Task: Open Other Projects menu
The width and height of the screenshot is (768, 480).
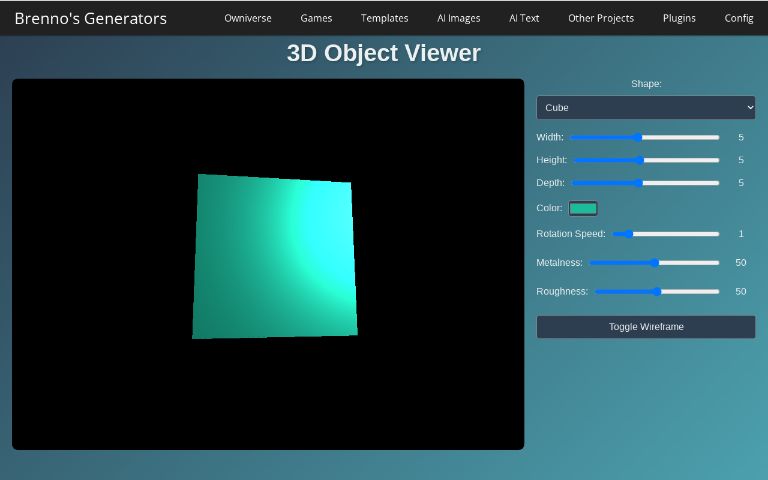Action: [600, 18]
